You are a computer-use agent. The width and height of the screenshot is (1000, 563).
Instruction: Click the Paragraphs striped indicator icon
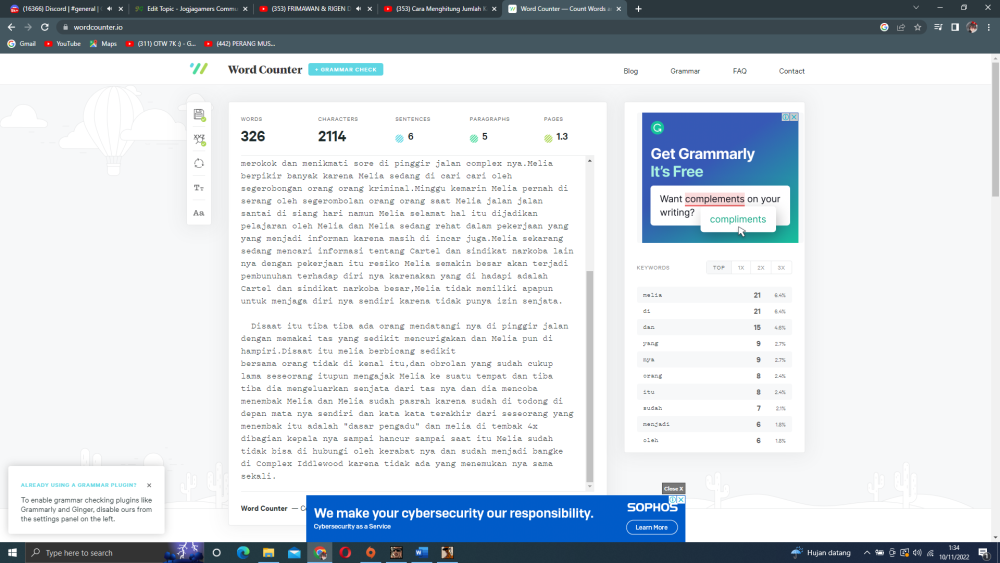pyautogui.click(x=474, y=138)
